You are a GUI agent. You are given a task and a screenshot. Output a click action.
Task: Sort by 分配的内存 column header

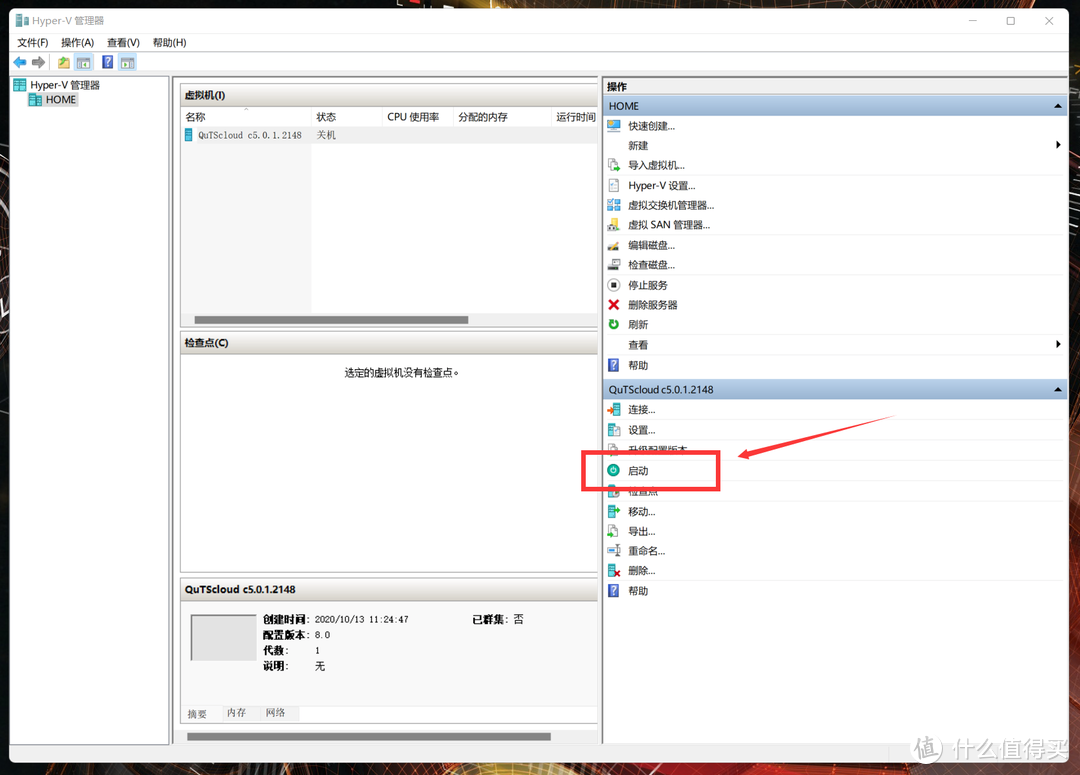(x=502, y=117)
